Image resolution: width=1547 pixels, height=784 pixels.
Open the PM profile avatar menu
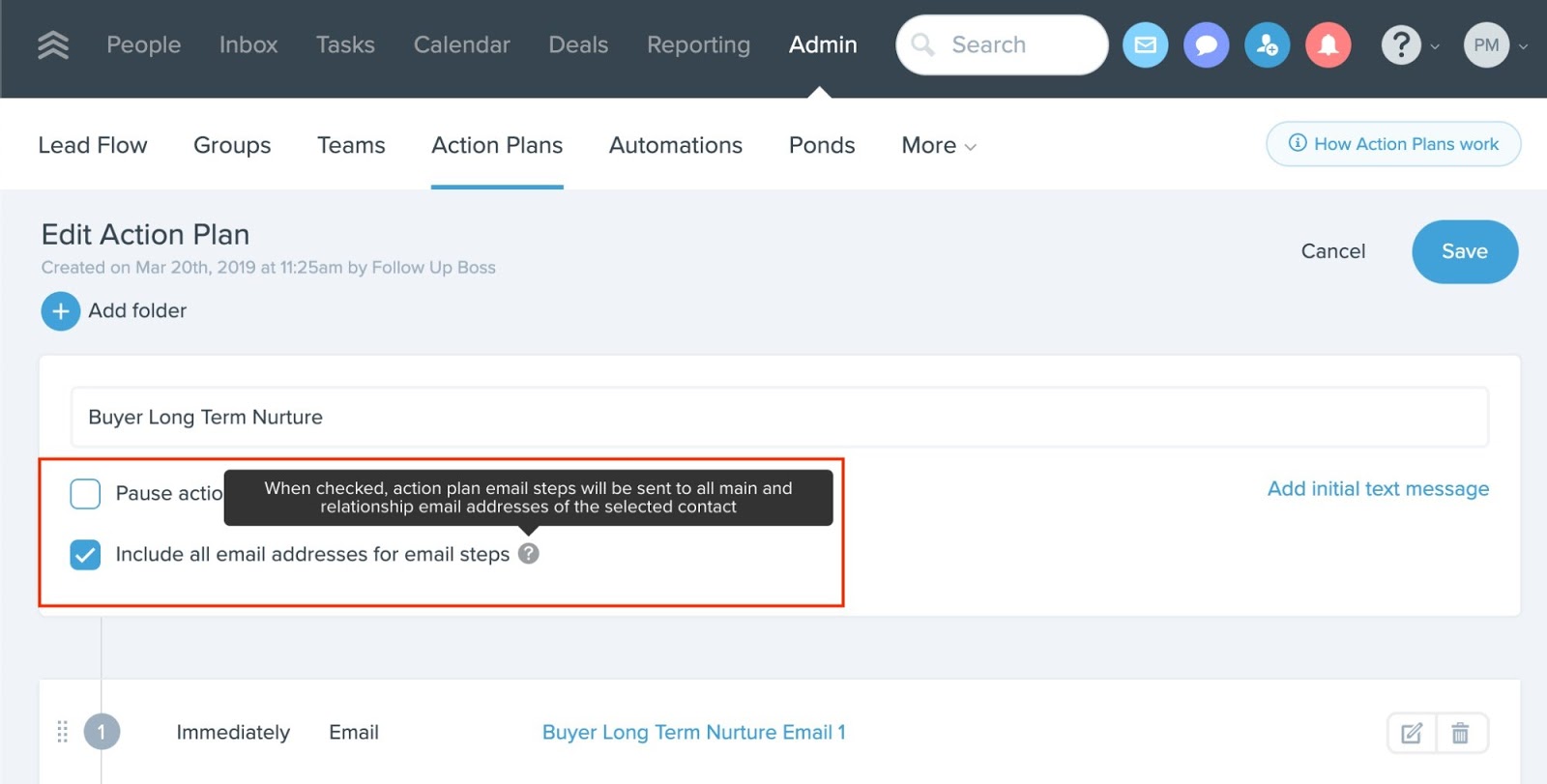[1486, 44]
